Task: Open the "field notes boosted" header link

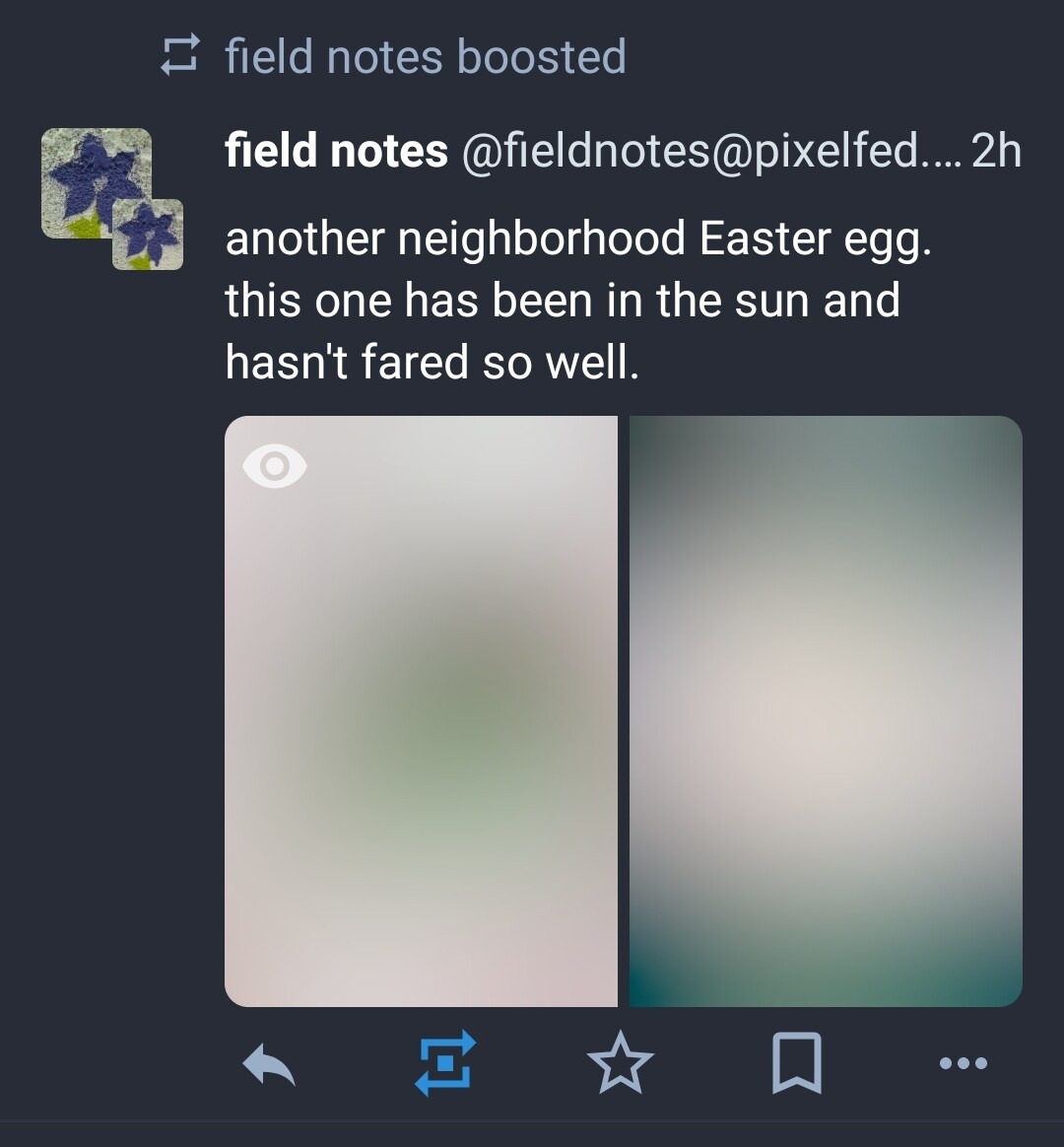Action: [x=425, y=56]
